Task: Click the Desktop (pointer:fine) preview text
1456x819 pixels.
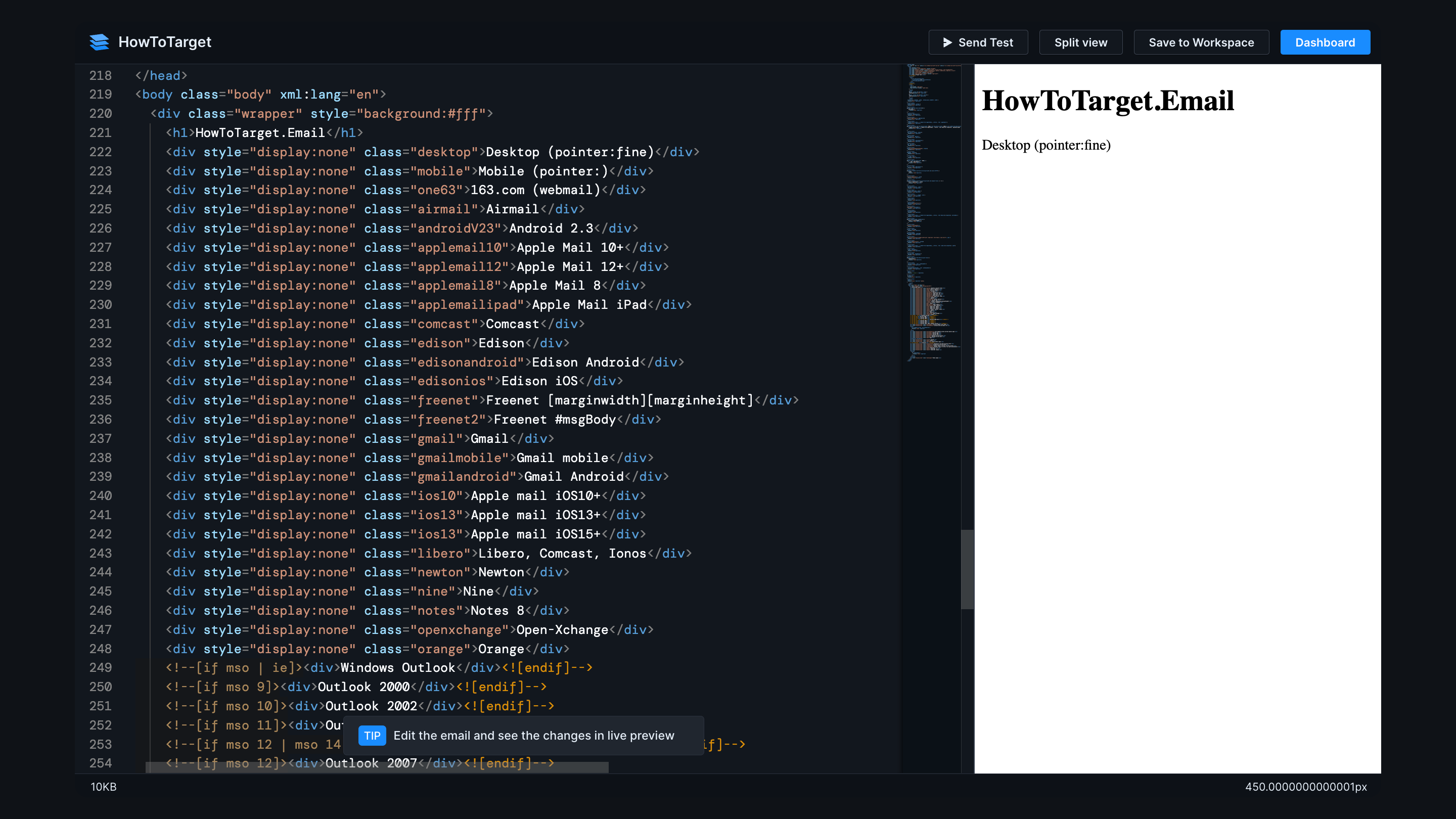Action: [x=1045, y=145]
